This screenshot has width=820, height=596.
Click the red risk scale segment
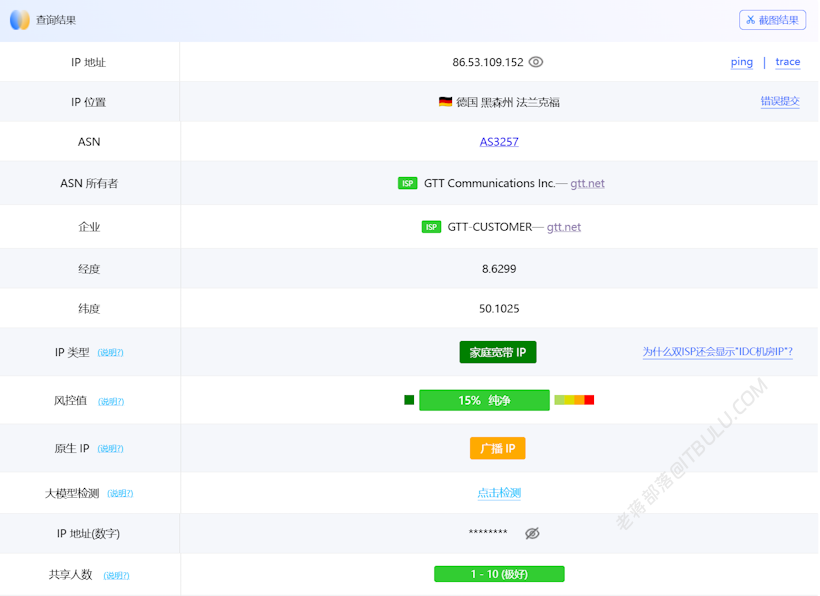[589, 400]
